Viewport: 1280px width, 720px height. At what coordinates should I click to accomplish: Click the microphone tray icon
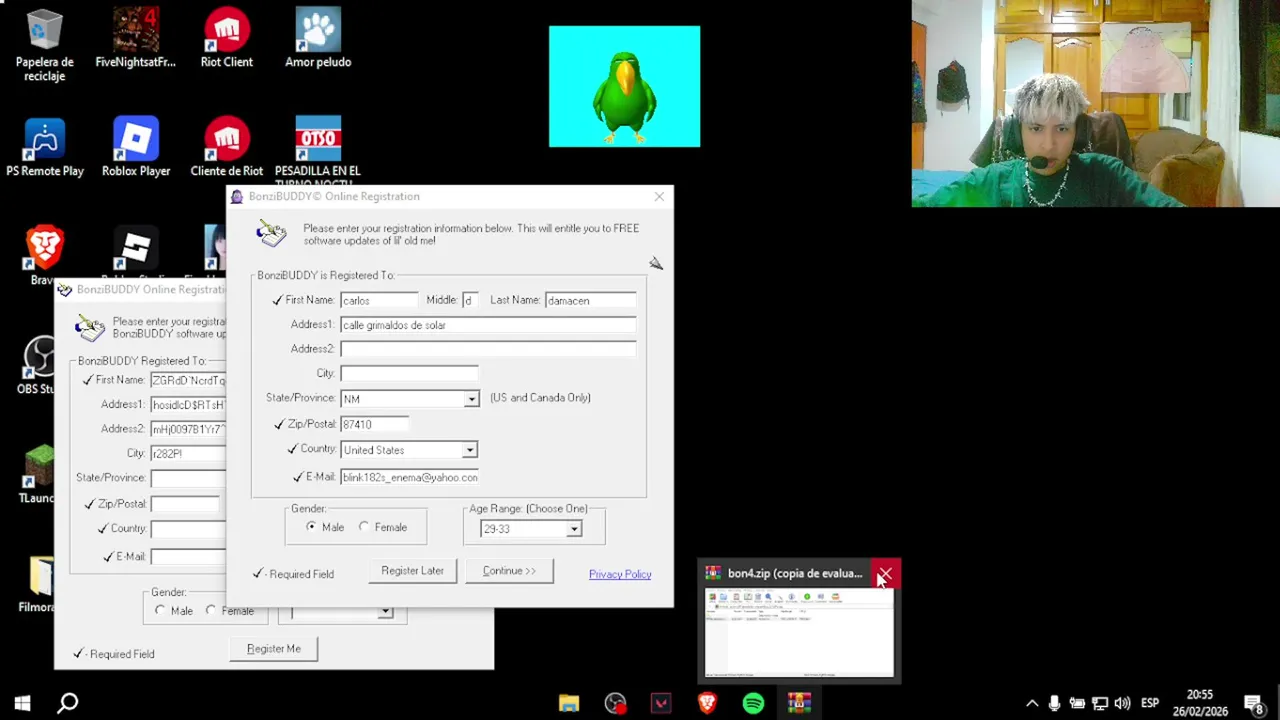1054,703
